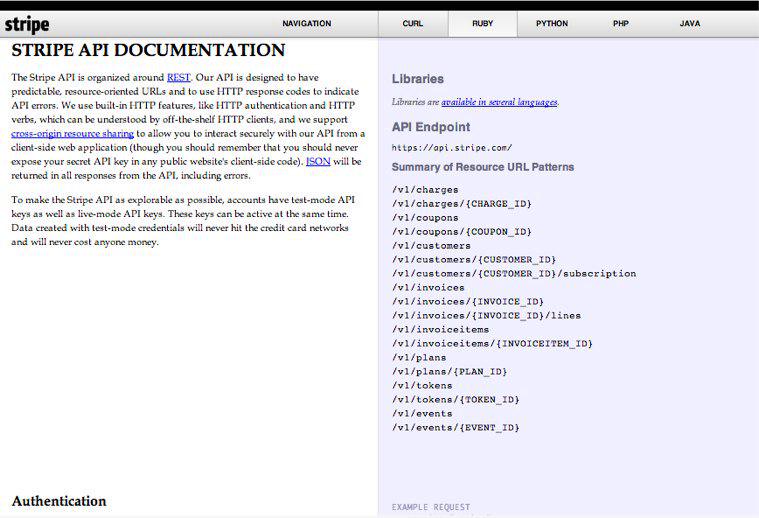Click the EXAMPLE REQUEST label
Screen dimensions: 759x518
(431, 507)
